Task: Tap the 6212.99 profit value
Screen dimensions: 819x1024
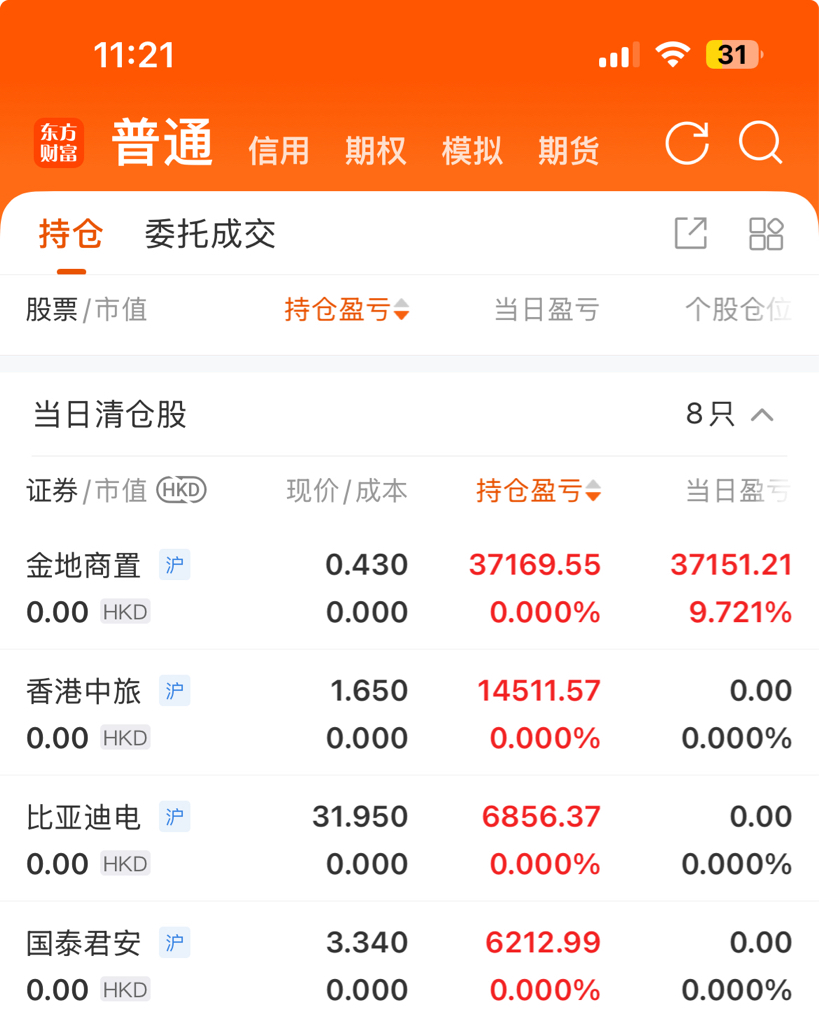Action: click(543, 943)
